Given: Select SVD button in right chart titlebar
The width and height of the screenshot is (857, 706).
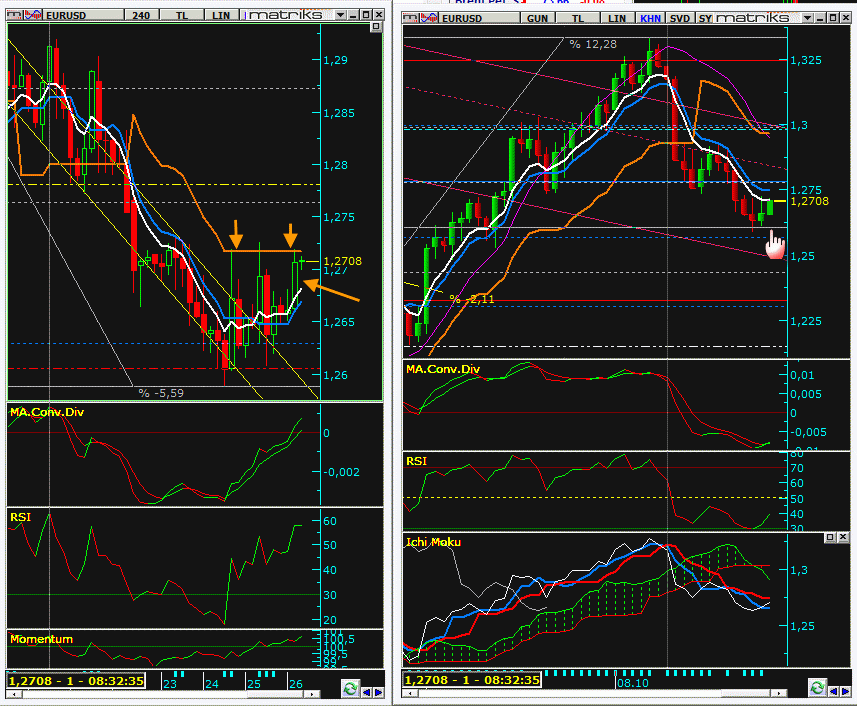Looking at the screenshot, I should point(679,17).
